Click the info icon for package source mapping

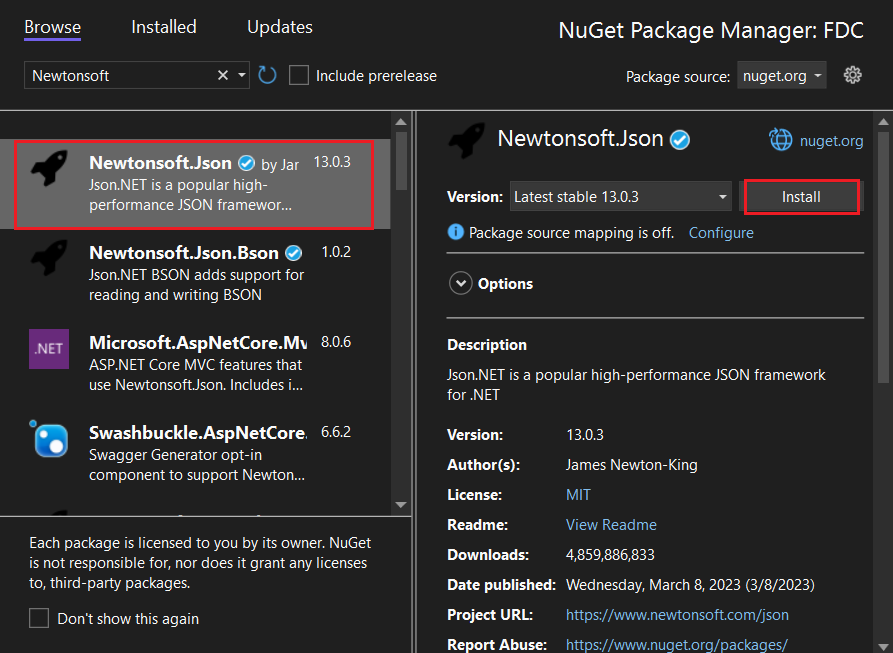click(456, 232)
